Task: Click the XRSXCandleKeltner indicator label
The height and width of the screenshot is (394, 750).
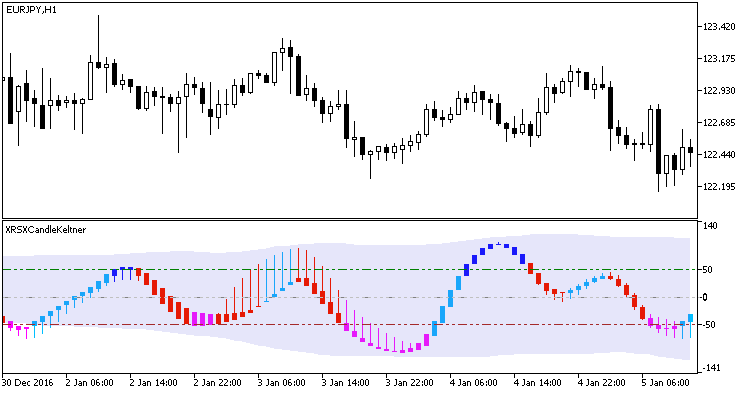Action: click(46, 230)
